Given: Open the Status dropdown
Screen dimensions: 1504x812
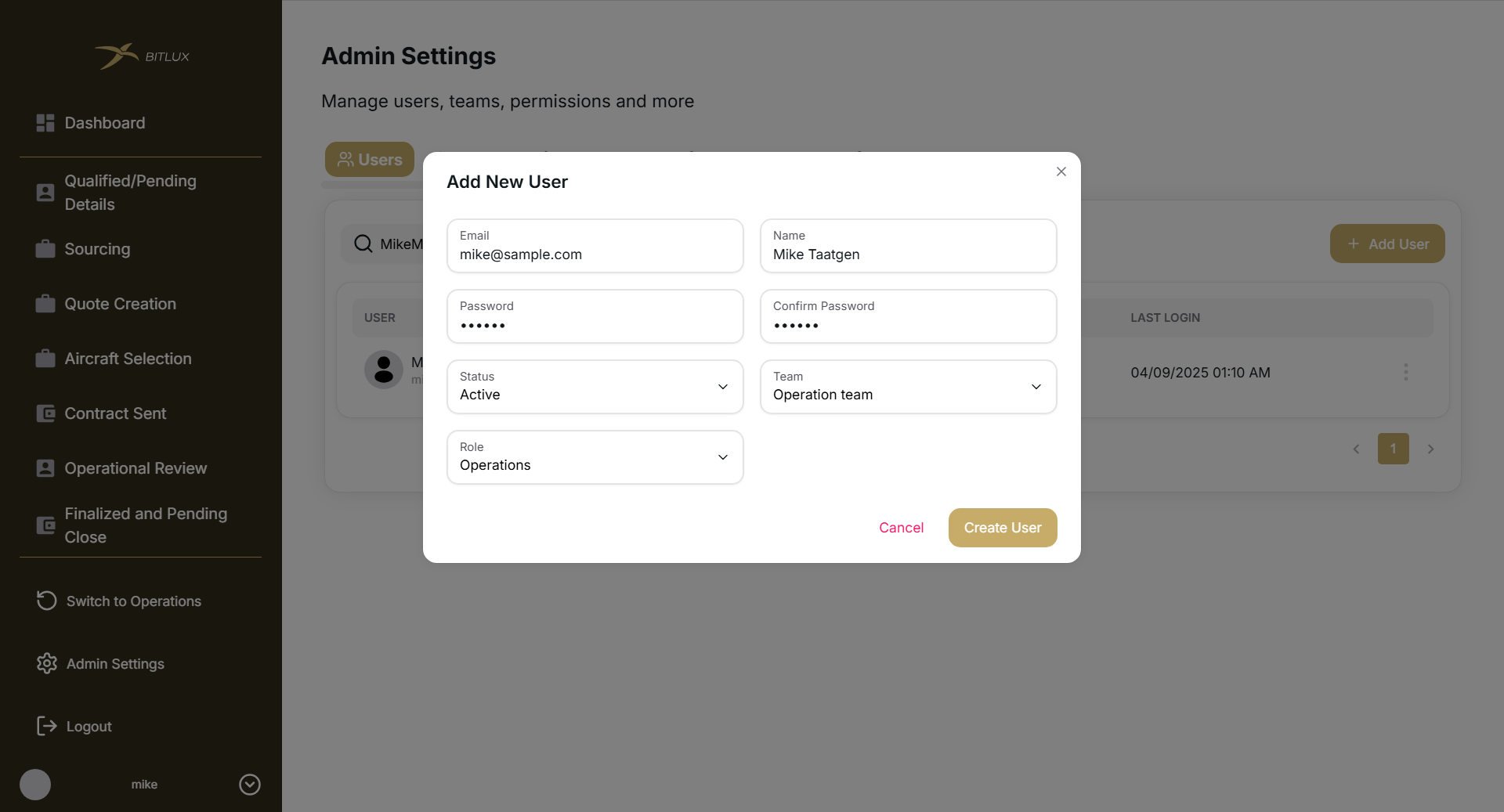Looking at the screenshot, I should (595, 387).
